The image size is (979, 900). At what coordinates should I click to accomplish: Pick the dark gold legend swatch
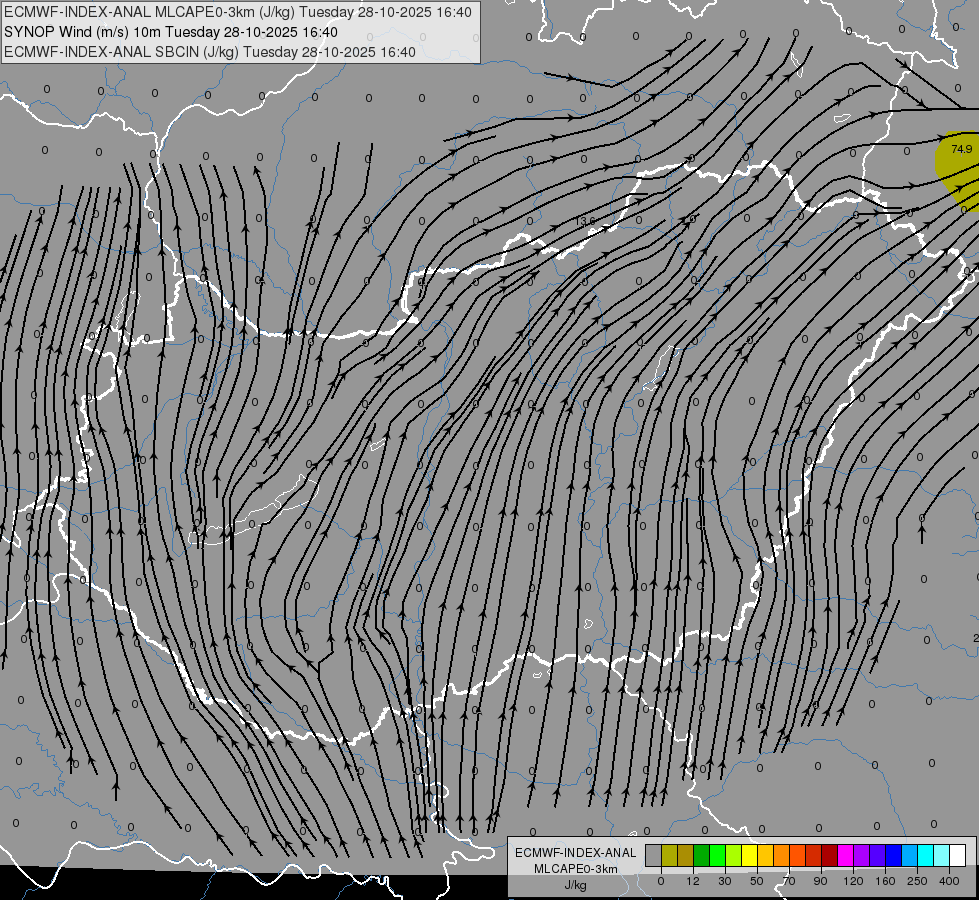tap(686, 855)
